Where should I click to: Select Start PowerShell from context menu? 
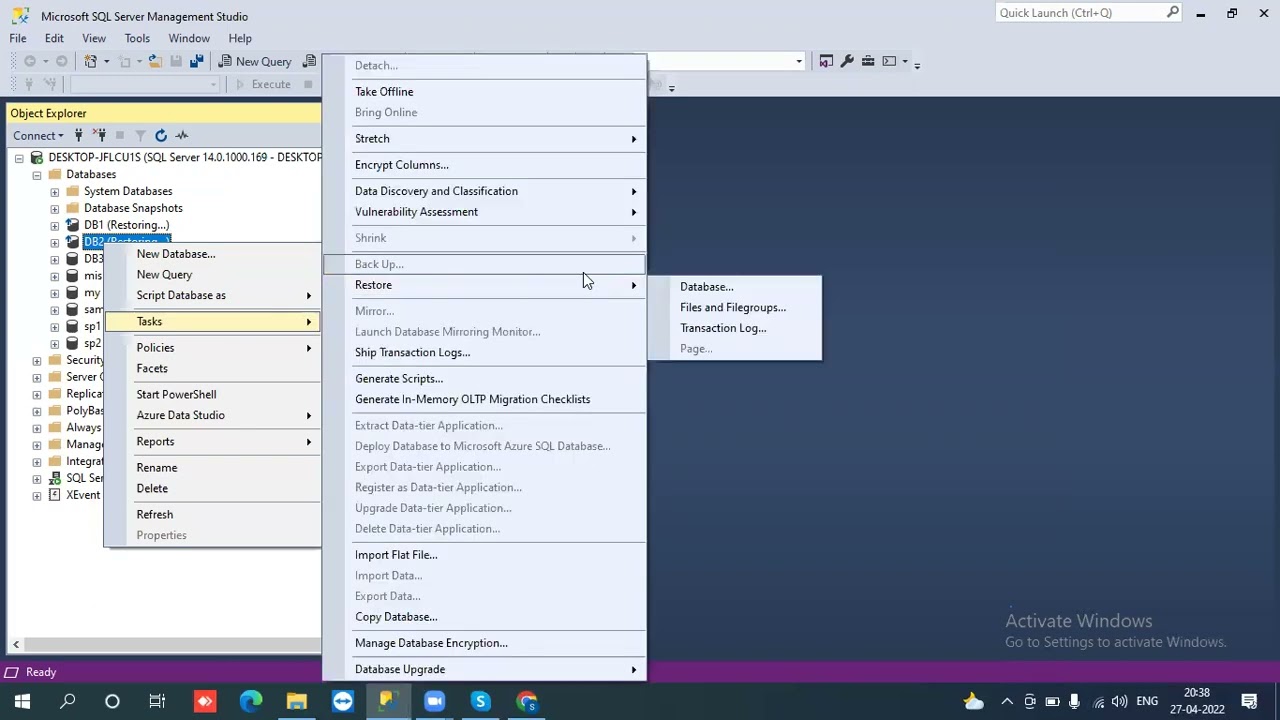click(x=212, y=395)
